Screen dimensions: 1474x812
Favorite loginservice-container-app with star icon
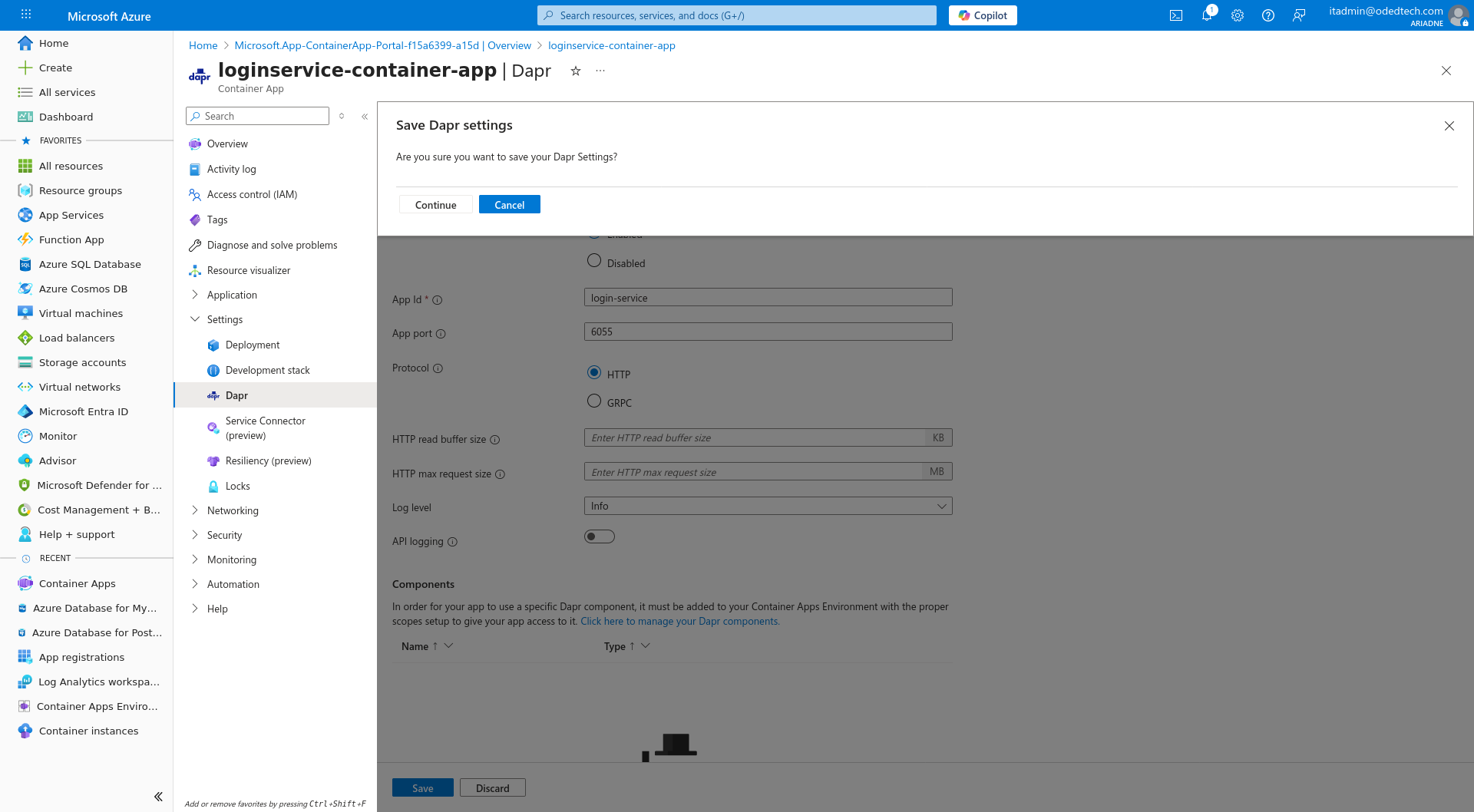[576, 71]
